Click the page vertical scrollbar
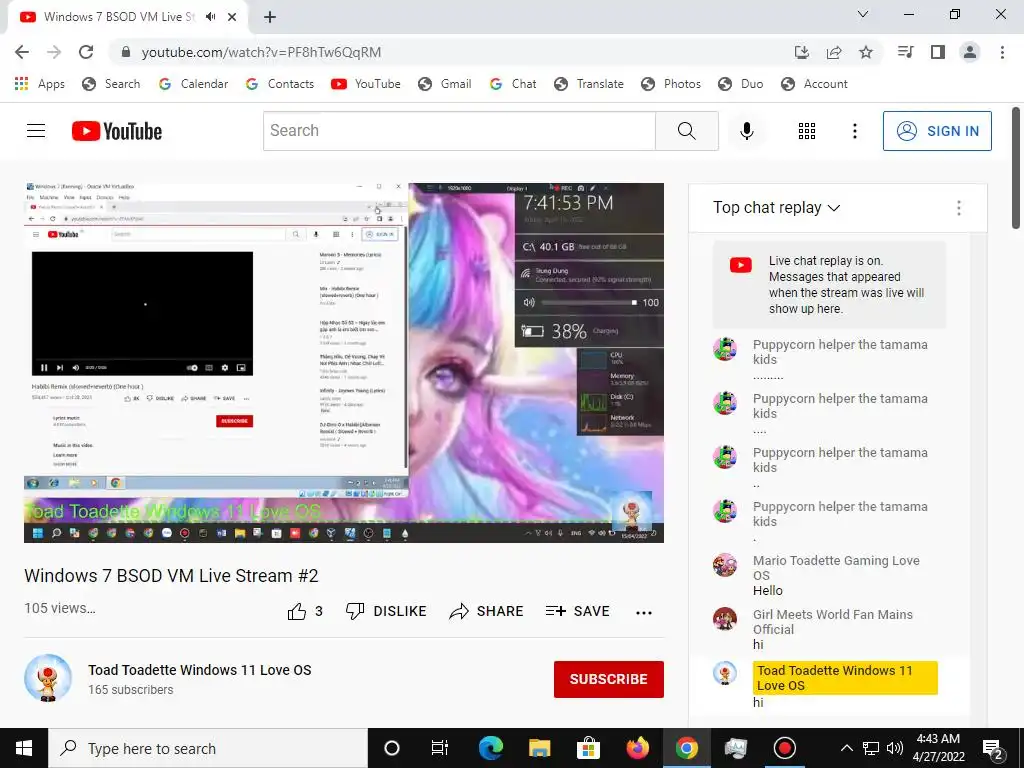 (1016, 168)
